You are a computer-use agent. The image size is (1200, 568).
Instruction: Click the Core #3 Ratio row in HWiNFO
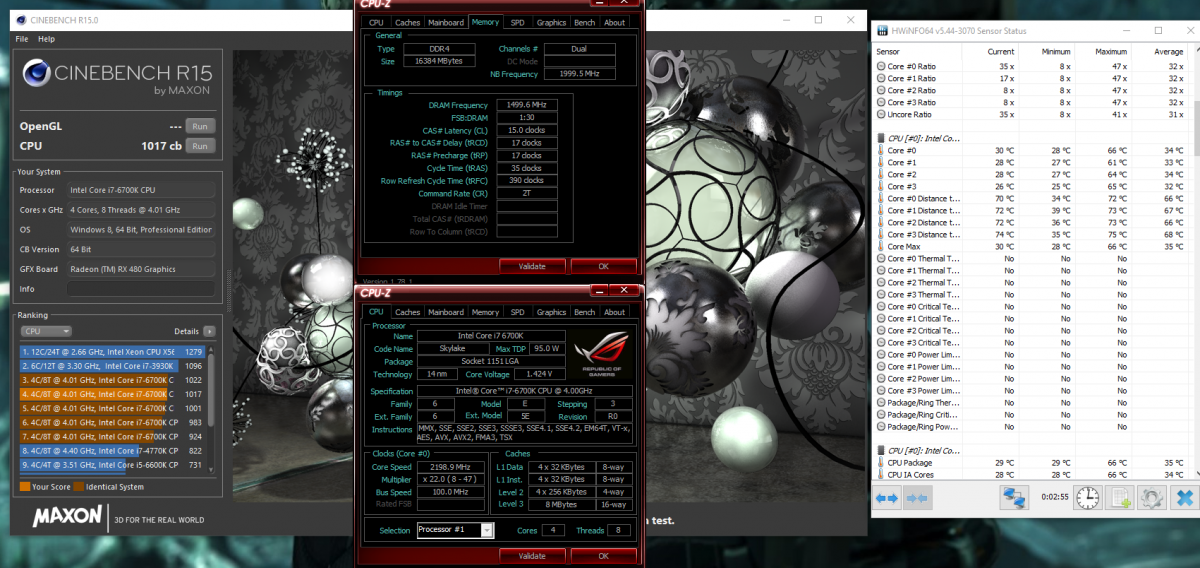pyautogui.click(x=1030, y=102)
